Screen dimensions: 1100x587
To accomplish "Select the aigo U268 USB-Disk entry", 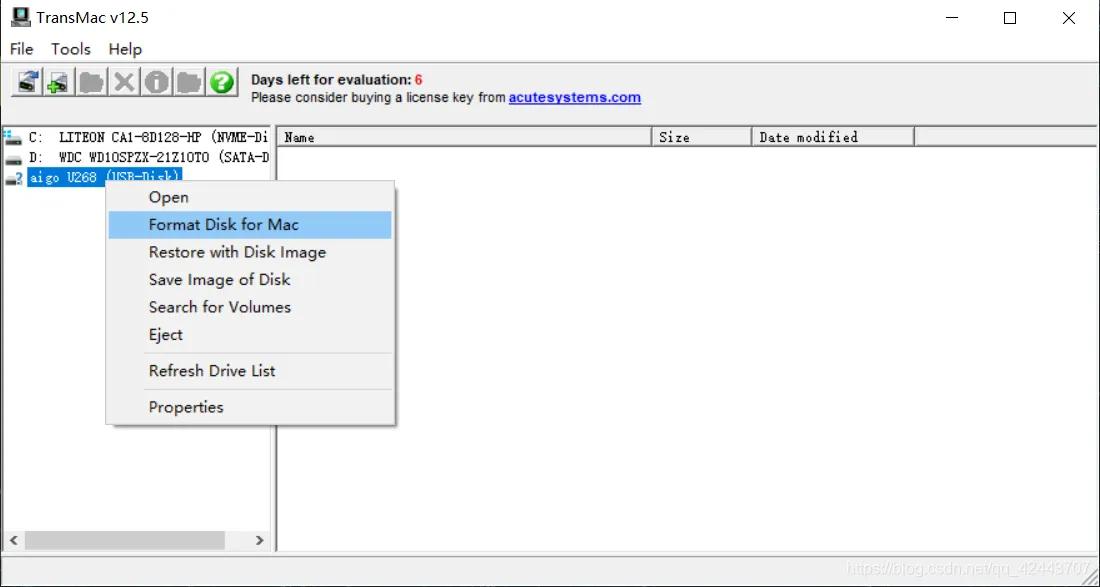I will click(x=105, y=178).
